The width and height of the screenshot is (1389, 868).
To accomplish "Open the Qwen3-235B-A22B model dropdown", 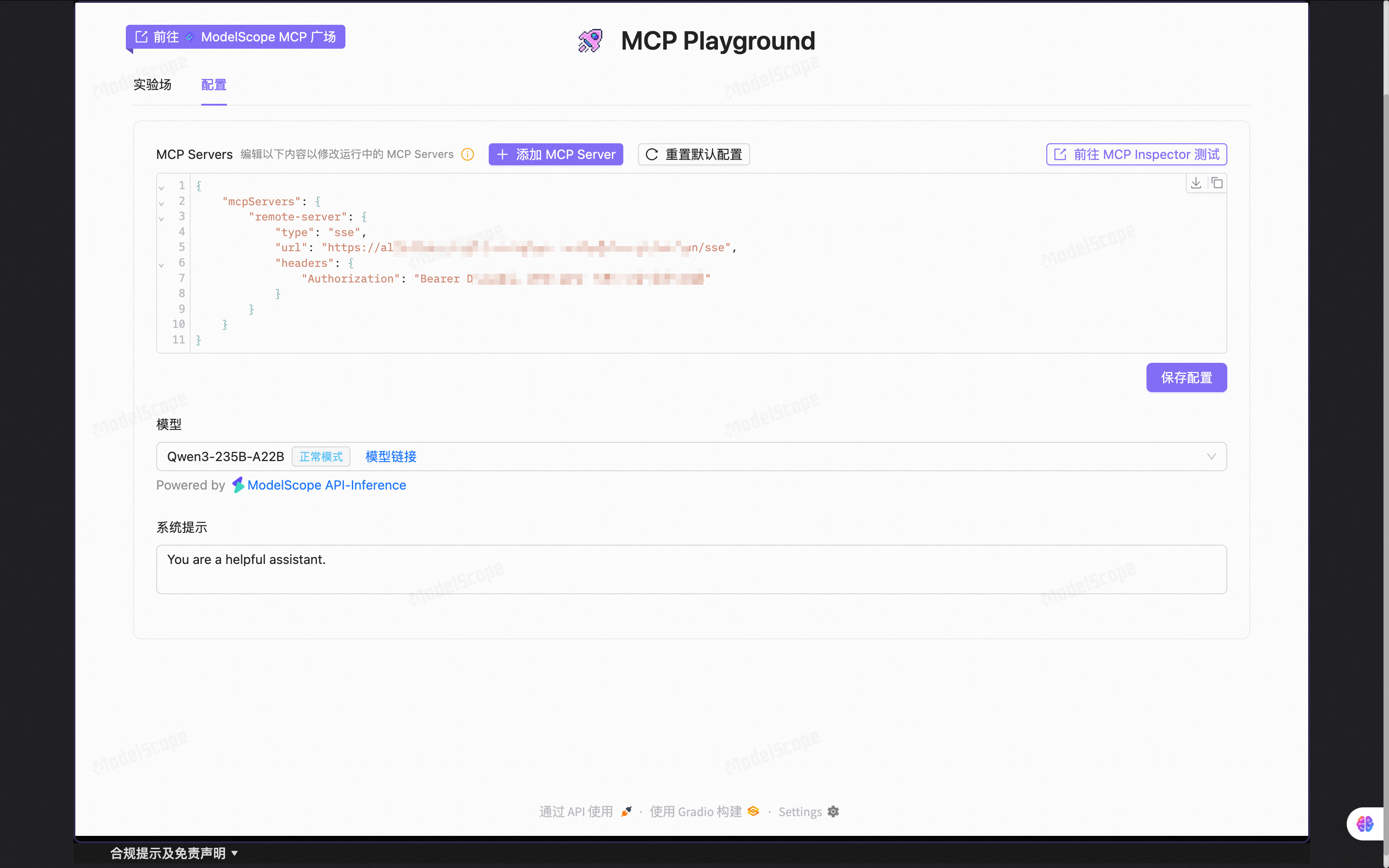I will pos(1211,457).
